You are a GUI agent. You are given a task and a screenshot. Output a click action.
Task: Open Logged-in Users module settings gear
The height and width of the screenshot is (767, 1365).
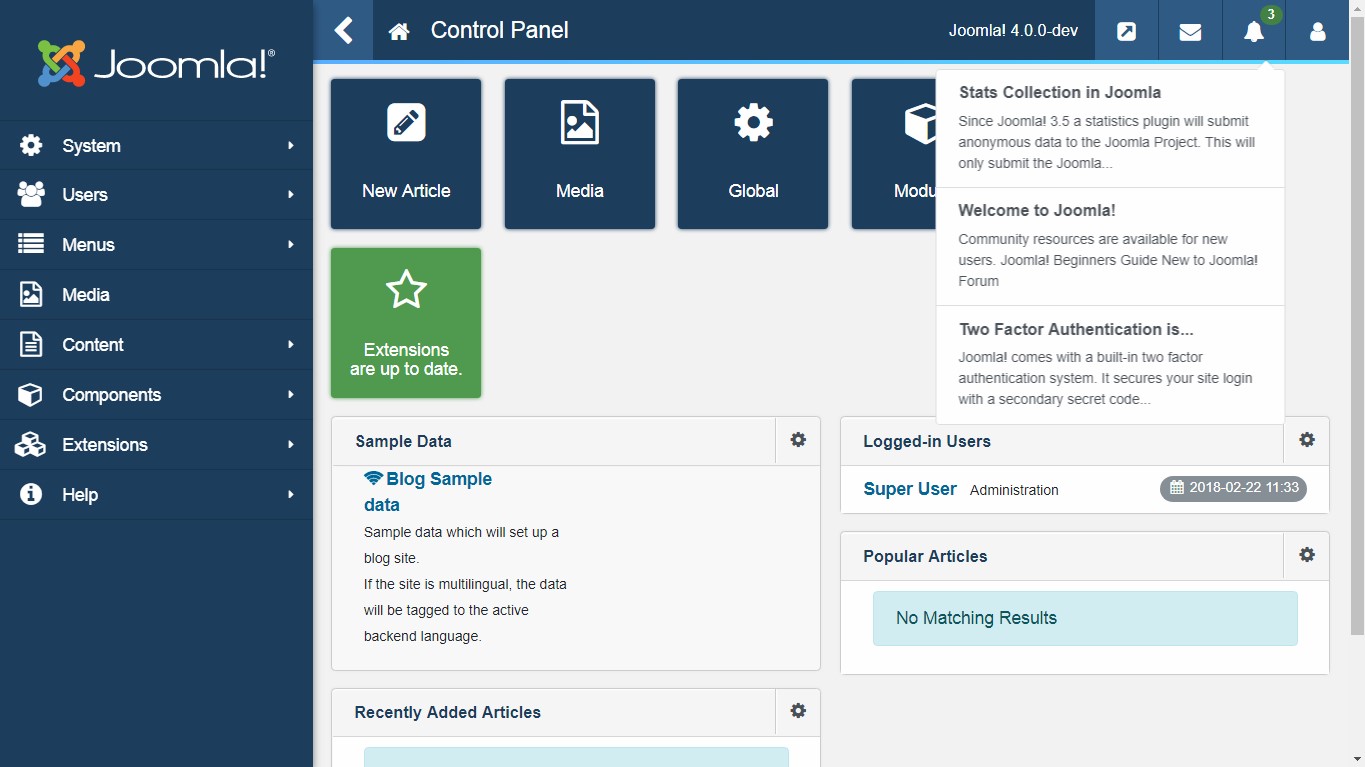click(1307, 440)
